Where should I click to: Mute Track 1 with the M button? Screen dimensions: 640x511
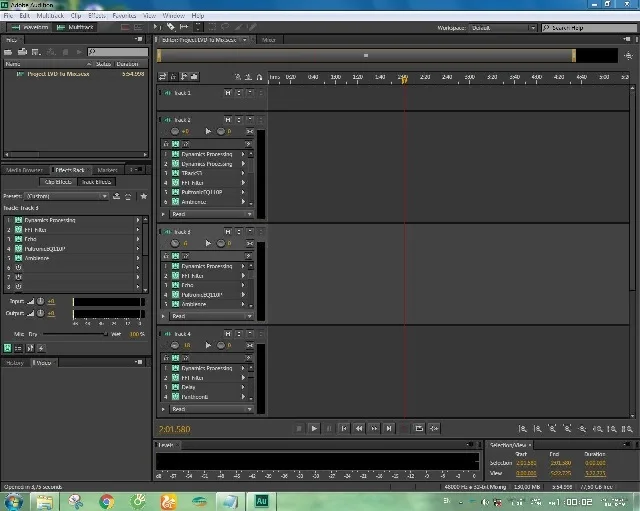click(228, 93)
